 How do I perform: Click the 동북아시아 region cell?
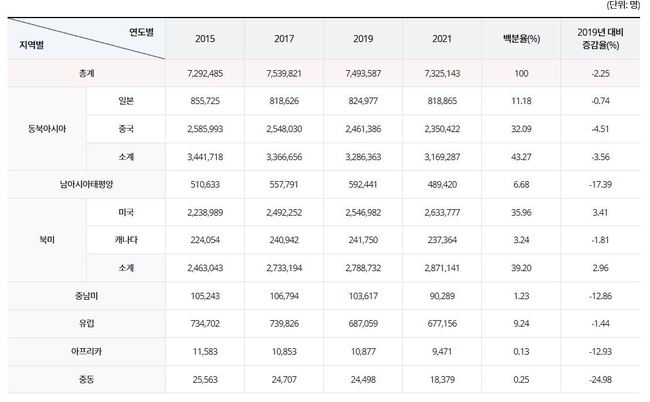click(46, 130)
